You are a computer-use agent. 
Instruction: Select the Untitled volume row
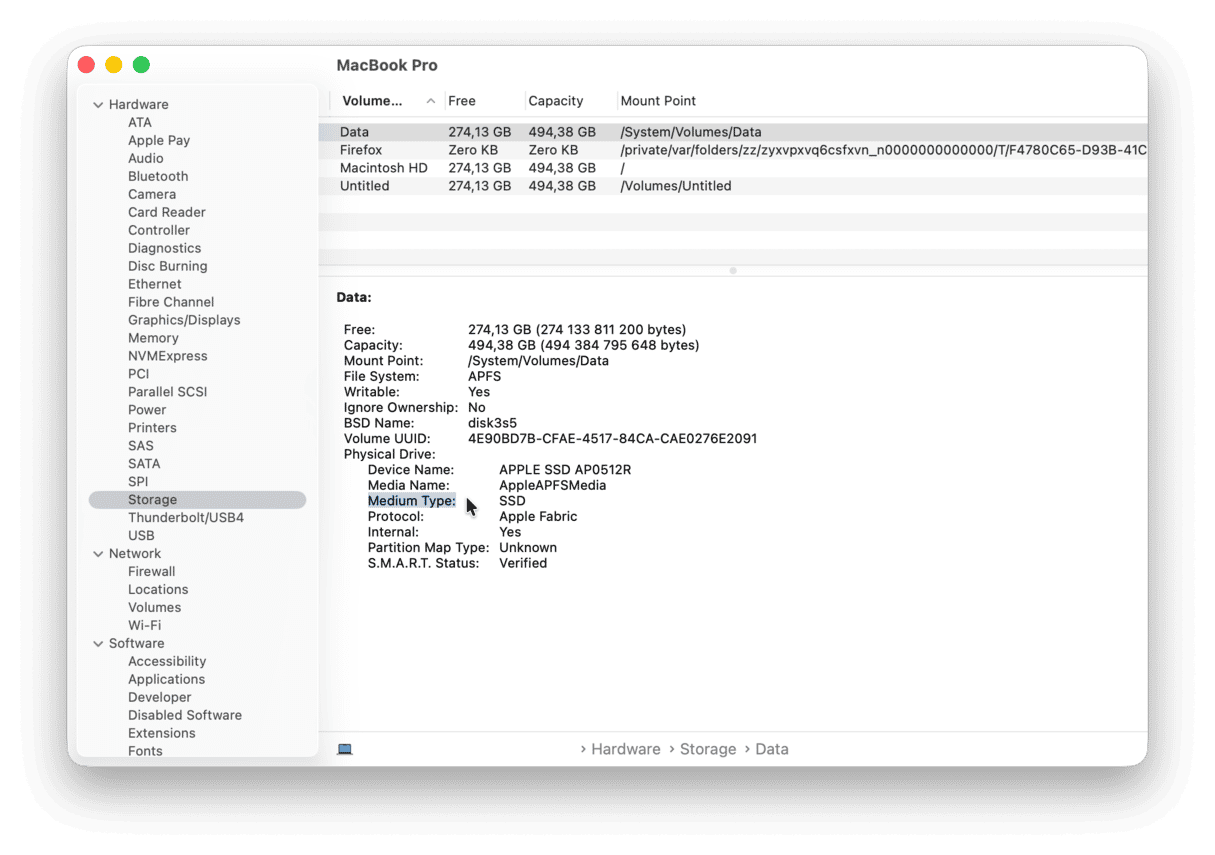pyautogui.click(x=733, y=186)
